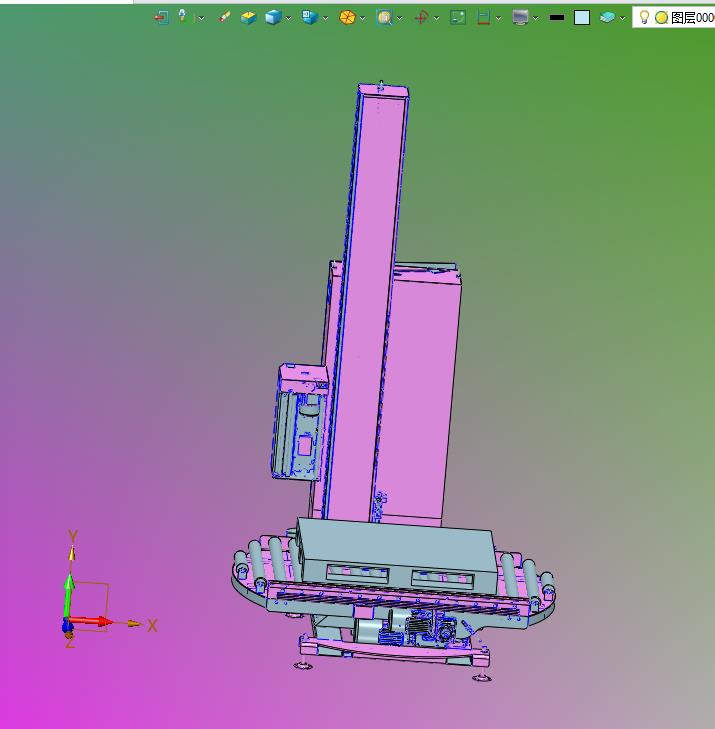Image resolution: width=715 pixels, height=729 pixels.
Task: Click the magnifier inquiry icon
Action: click(384, 18)
